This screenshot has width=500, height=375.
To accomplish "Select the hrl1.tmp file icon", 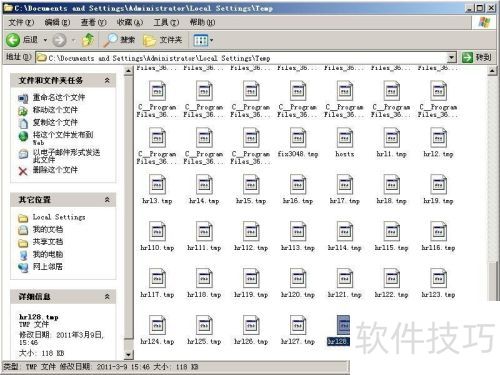I will [x=392, y=138].
